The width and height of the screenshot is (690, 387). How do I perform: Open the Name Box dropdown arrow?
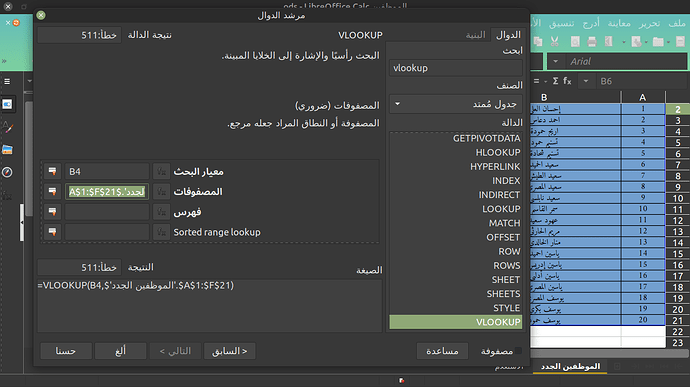tap(586, 81)
